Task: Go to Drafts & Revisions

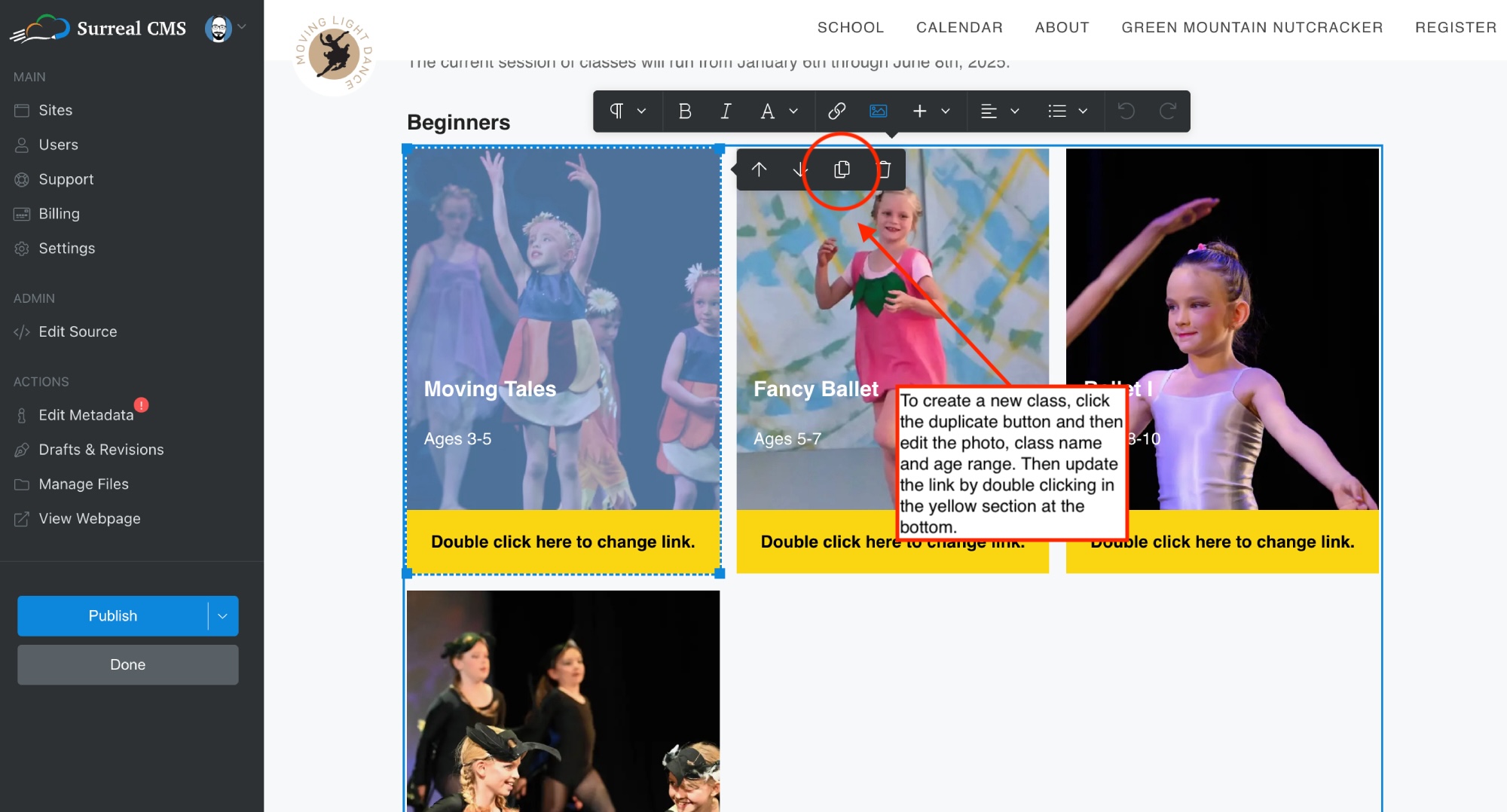Action: tap(101, 450)
